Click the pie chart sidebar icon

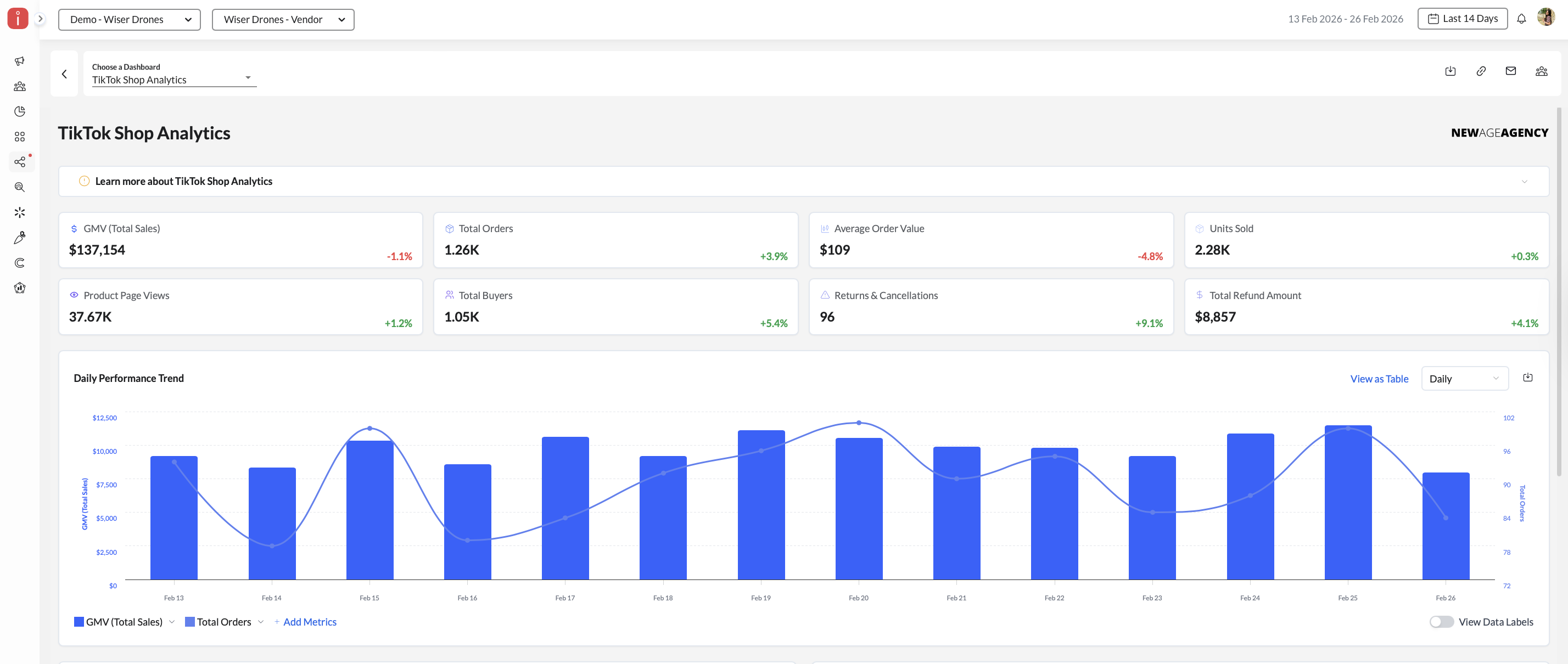click(x=19, y=111)
